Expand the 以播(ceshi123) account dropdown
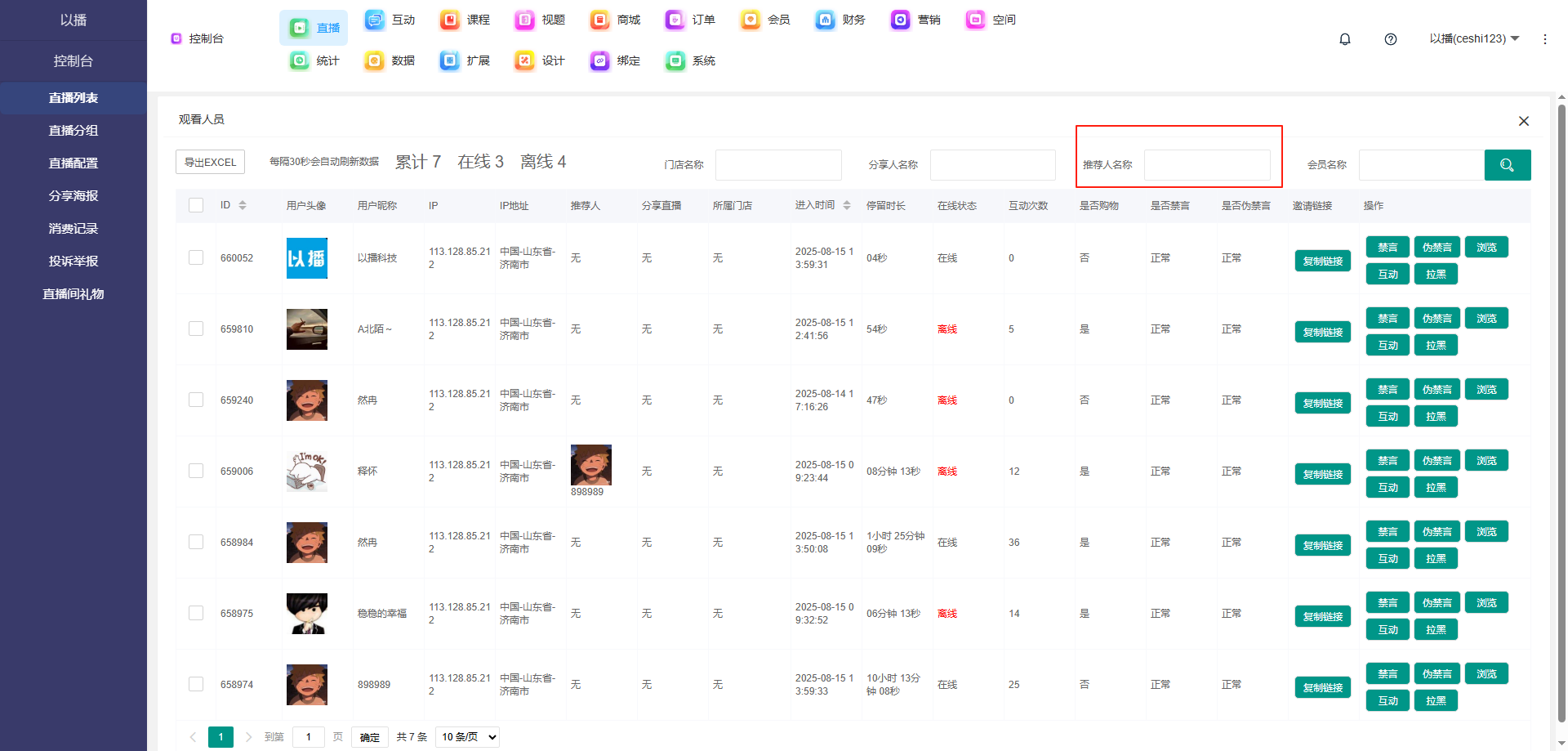Viewport: 1568px width, 751px height. (x=1473, y=38)
